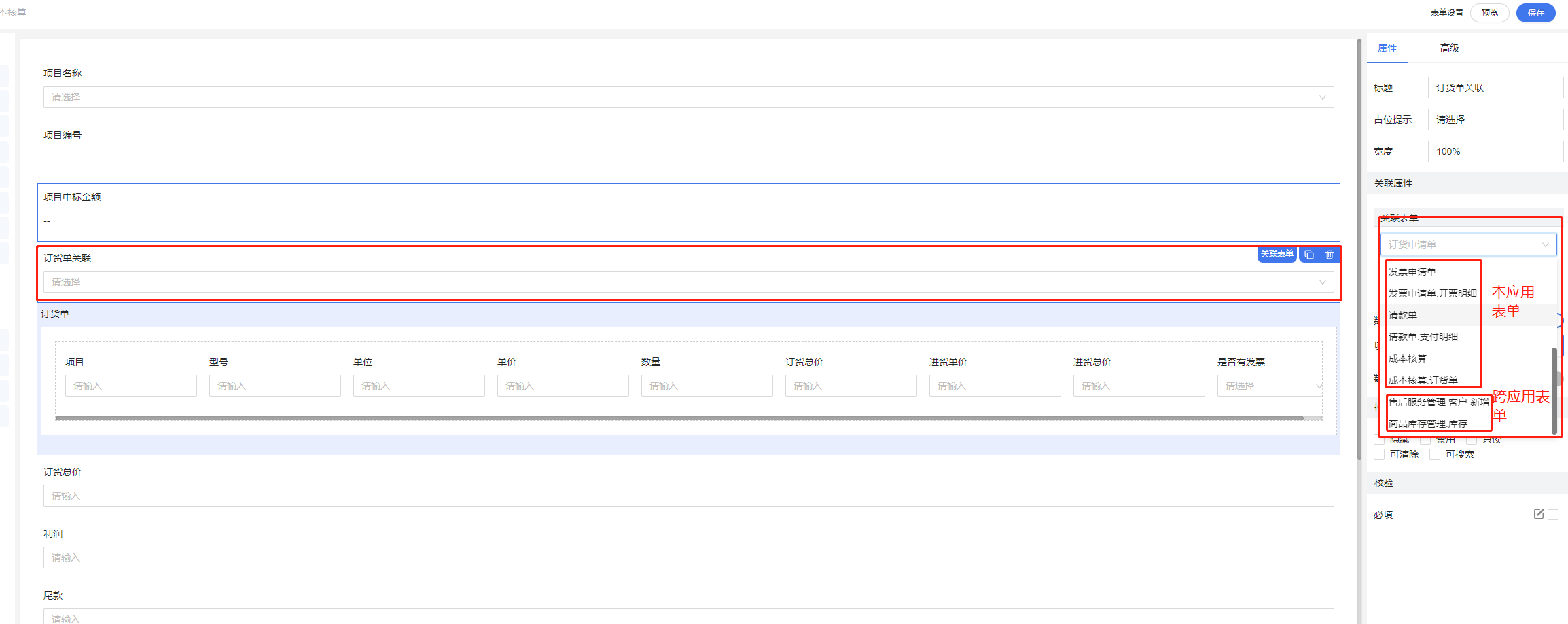This screenshot has width=1568, height=624.
Task: Click the form canvas vertical scrollbar
Action: [x=1359, y=249]
